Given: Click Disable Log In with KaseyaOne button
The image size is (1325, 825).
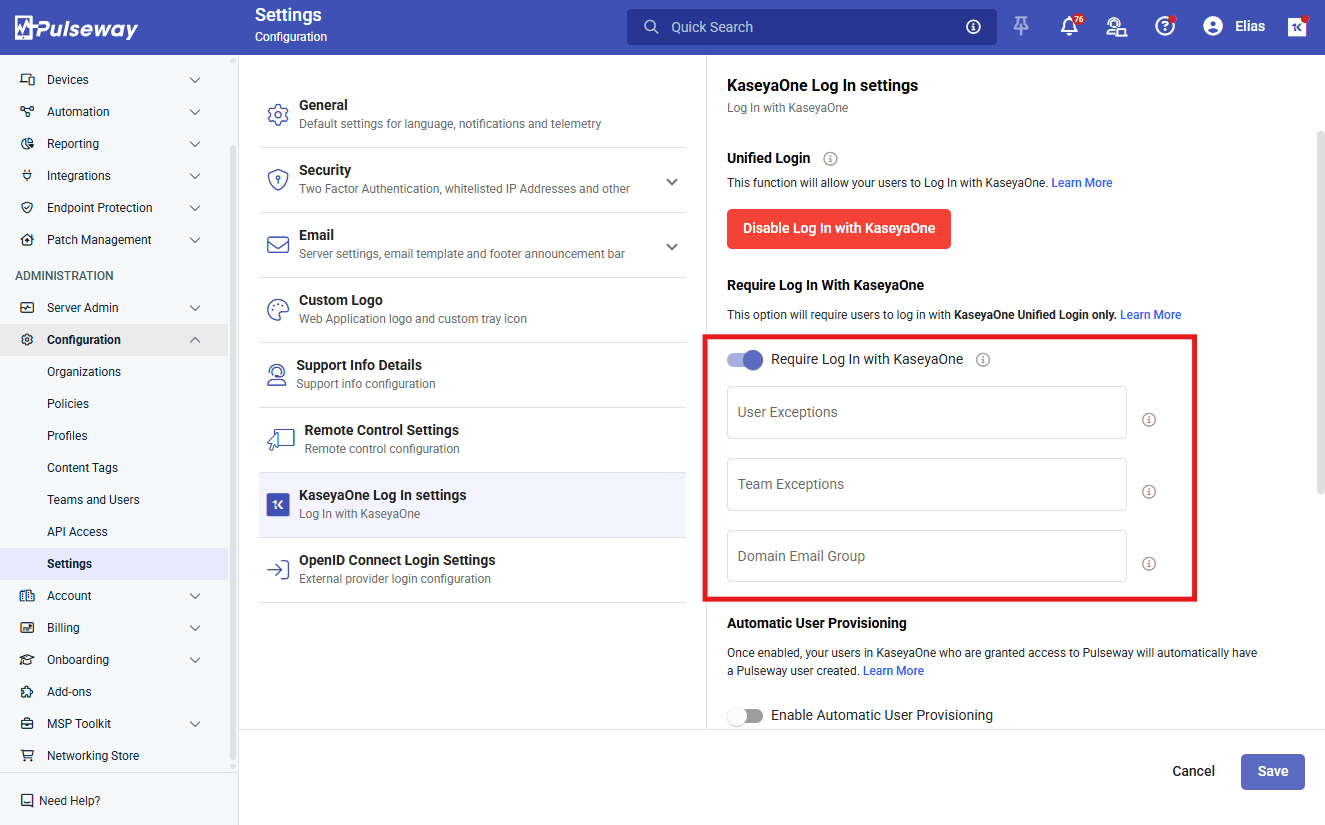Looking at the screenshot, I should click(838, 228).
